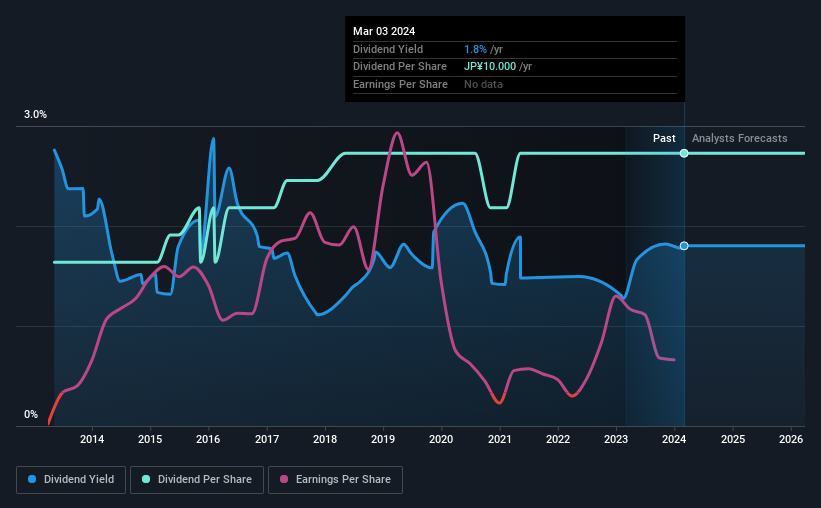Click the 2015 x-axis tick label
The image size is (821, 508).
pyautogui.click(x=150, y=439)
